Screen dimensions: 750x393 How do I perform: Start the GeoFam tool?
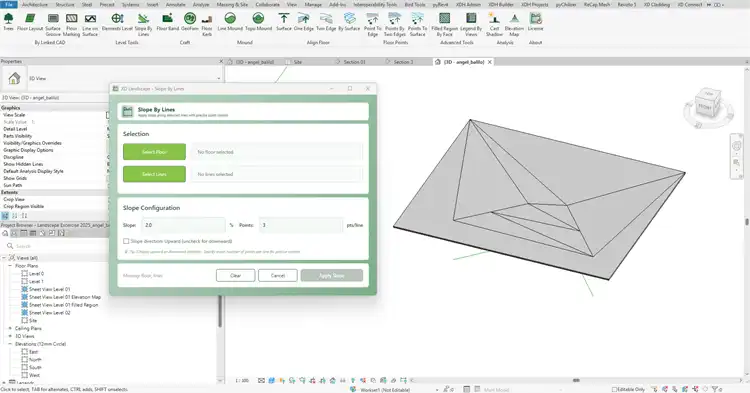(189, 22)
